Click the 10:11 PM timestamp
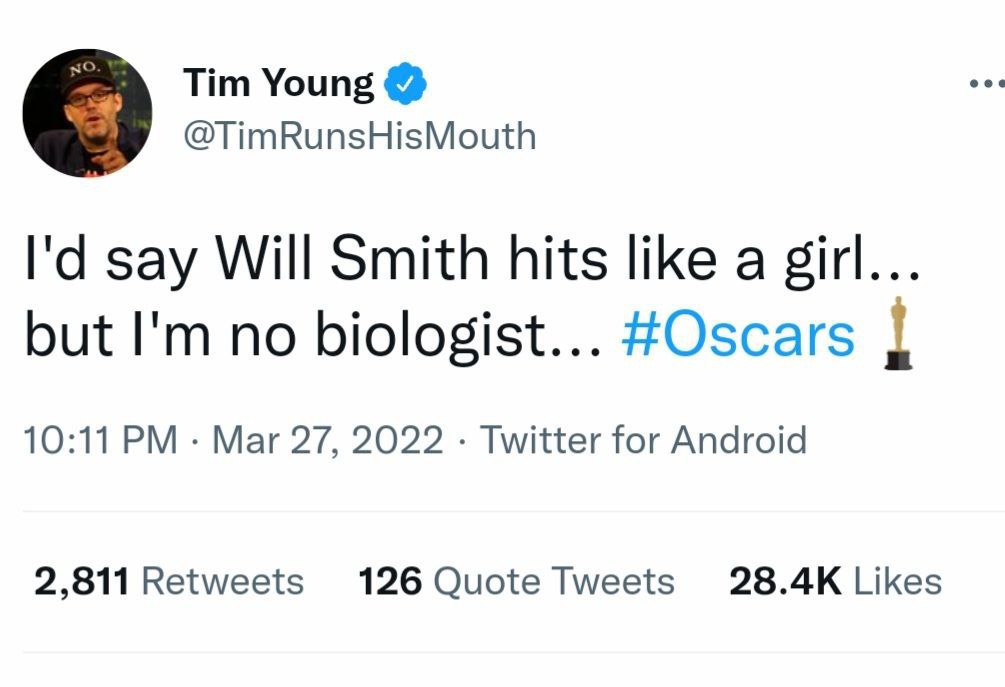The height and width of the screenshot is (687, 1005). 101,440
